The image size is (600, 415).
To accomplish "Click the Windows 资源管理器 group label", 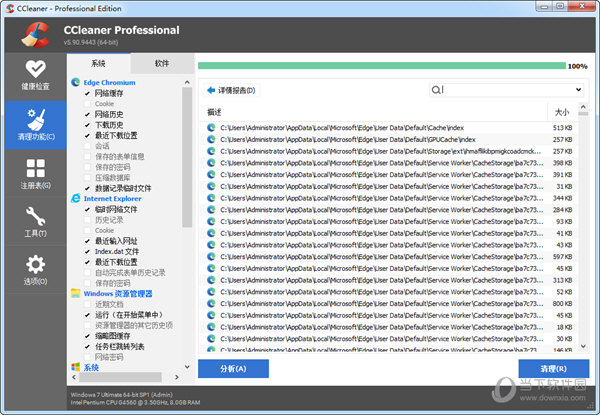I will pyautogui.click(x=118, y=294).
